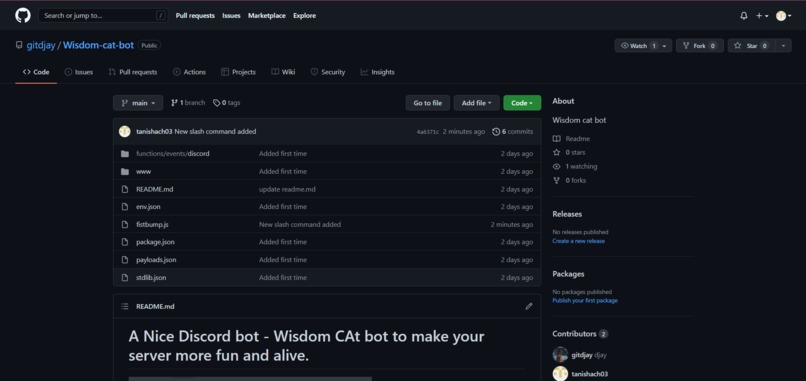Screen dimensions: 806x381
Task: Switch to the repository Pull requests tab
Action: (133, 72)
